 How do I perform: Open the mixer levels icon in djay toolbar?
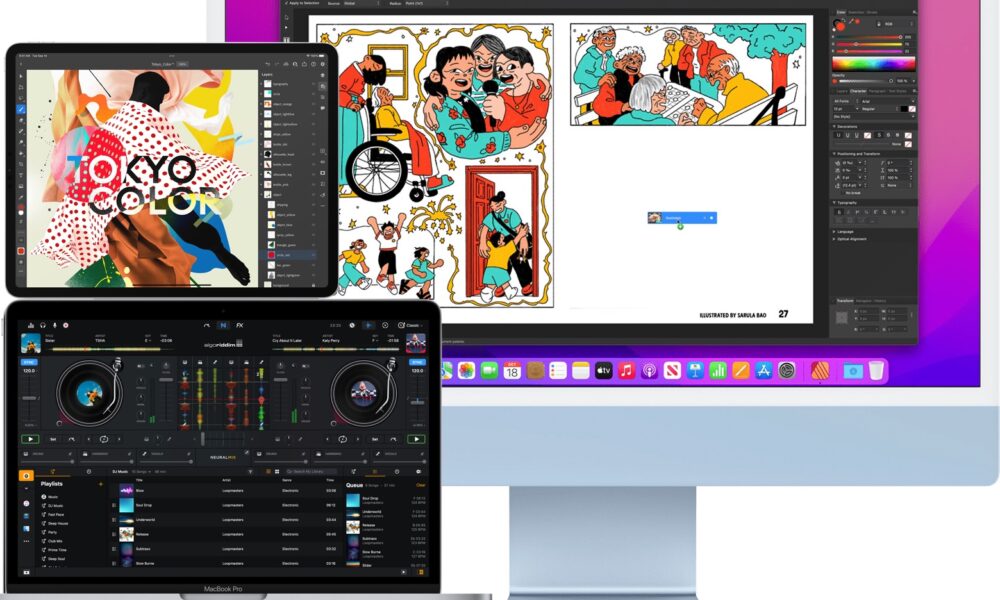[x=31, y=325]
